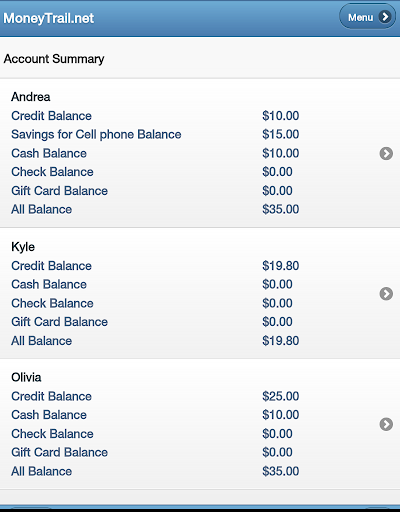The height and width of the screenshot is (512, 400).
Task: Click the MoneyTrail.net header title
Action: [x=49, y=18]
